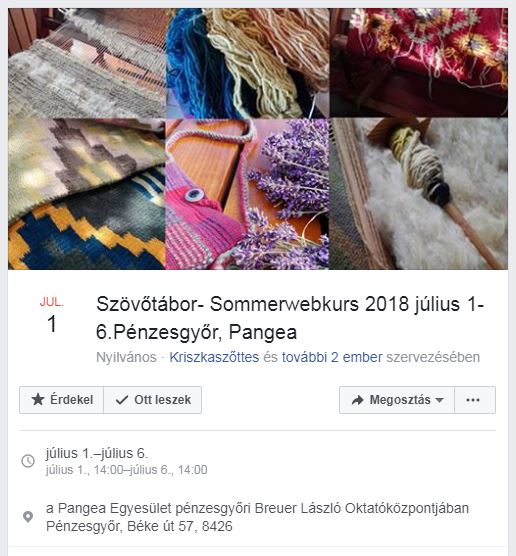Open the red embroidered textile cover photo

[x=418, y=63]
